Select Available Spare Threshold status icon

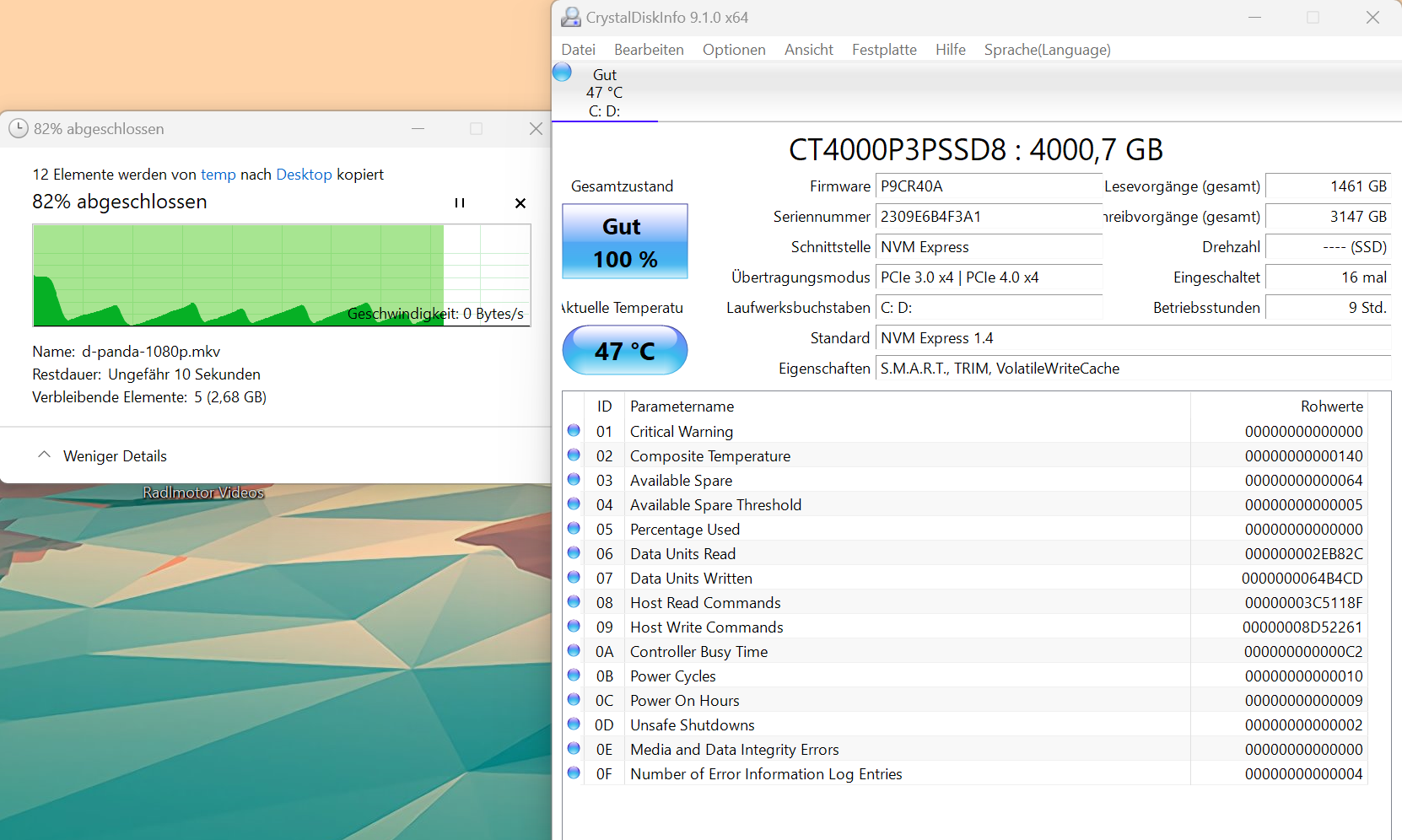[x=574, y=503]
